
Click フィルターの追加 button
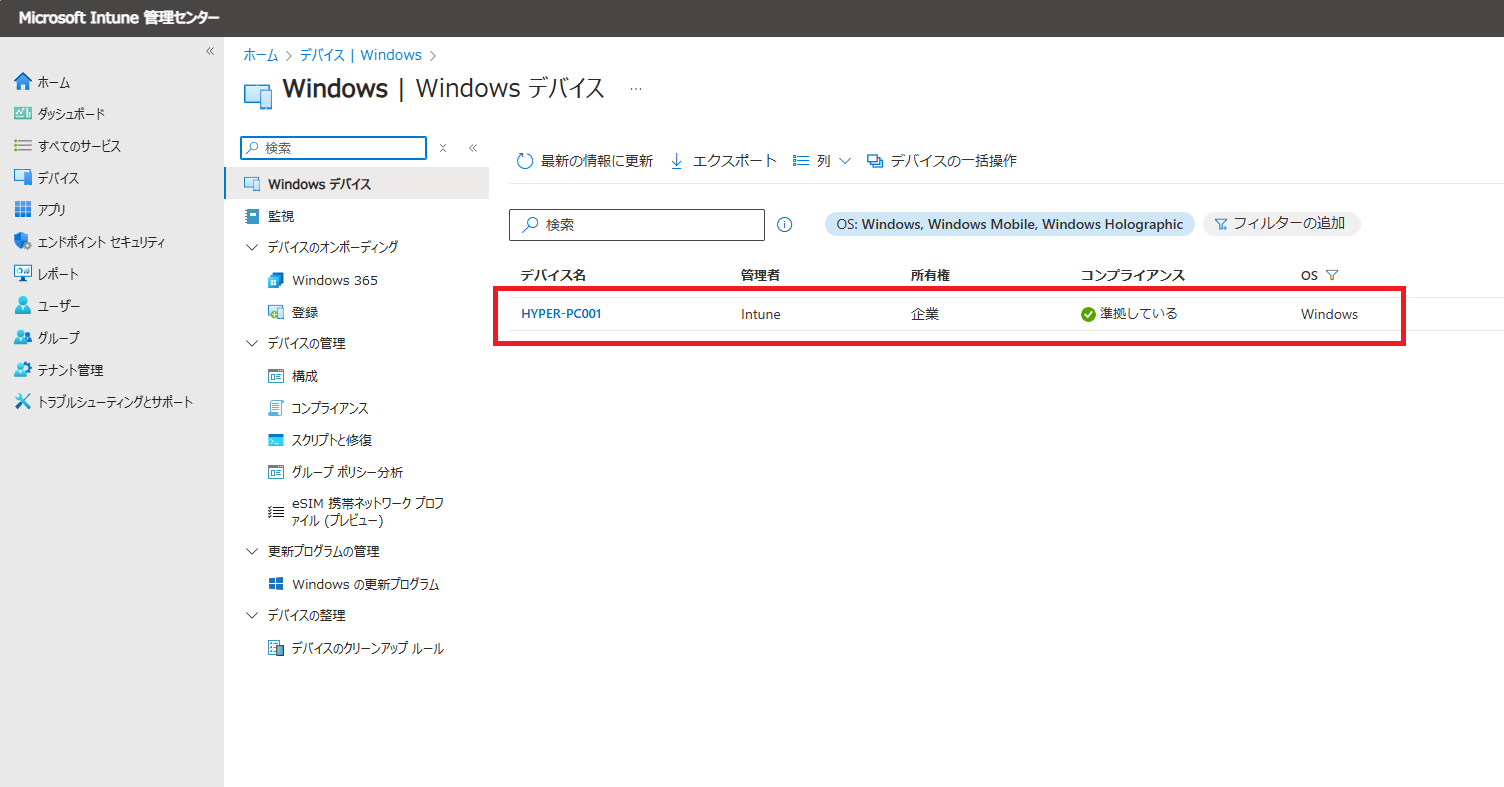[1281, 224]
